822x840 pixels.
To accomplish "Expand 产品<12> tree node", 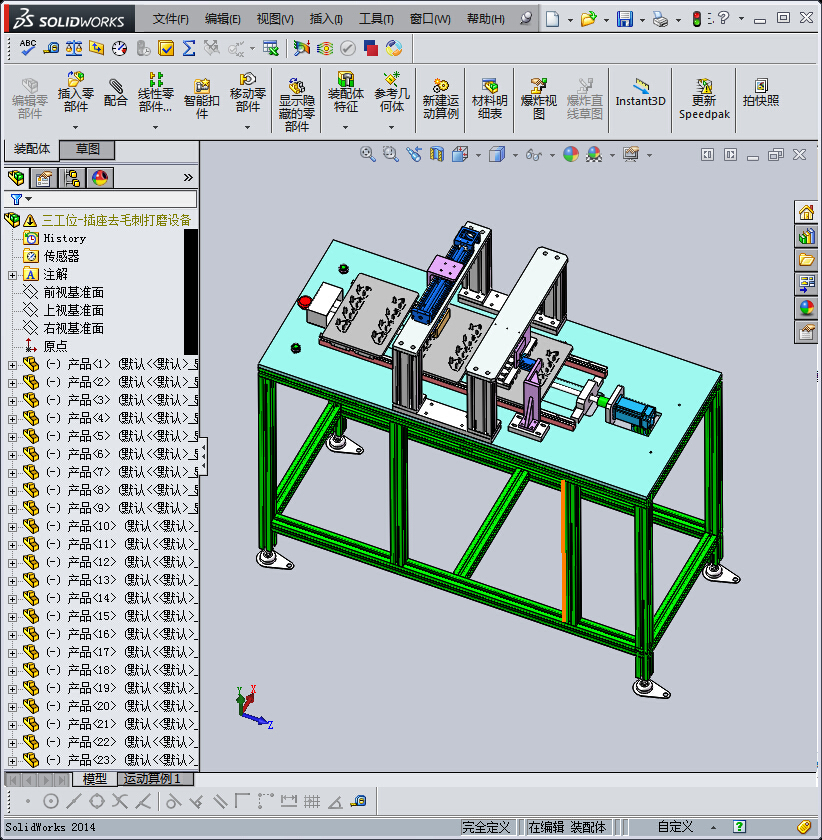I will (x=12, y=563).
